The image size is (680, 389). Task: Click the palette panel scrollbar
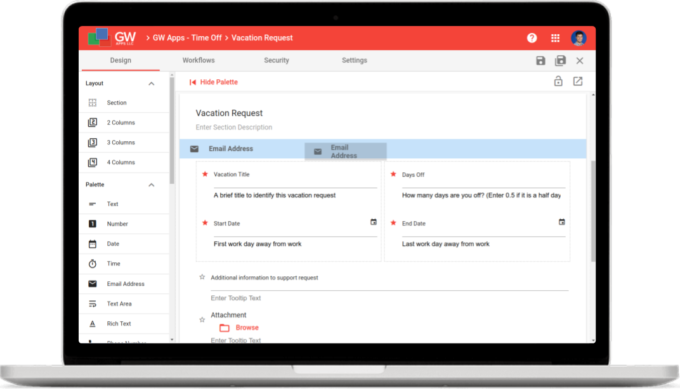click(172, 130)
